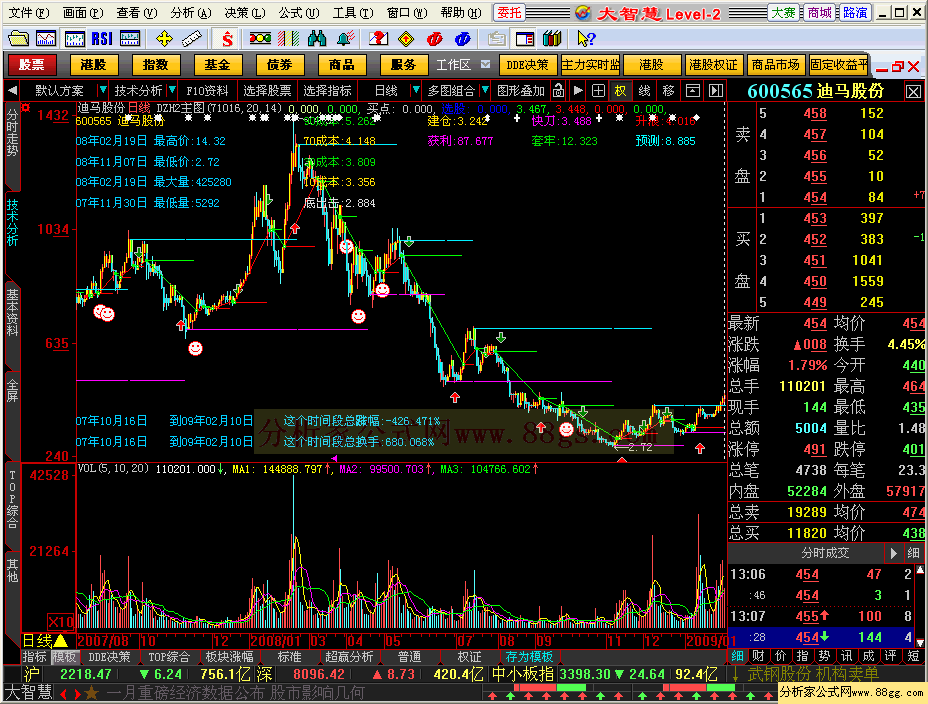Click the crosshair grid box icon
928x704 pixels.
tap(598, 91)
